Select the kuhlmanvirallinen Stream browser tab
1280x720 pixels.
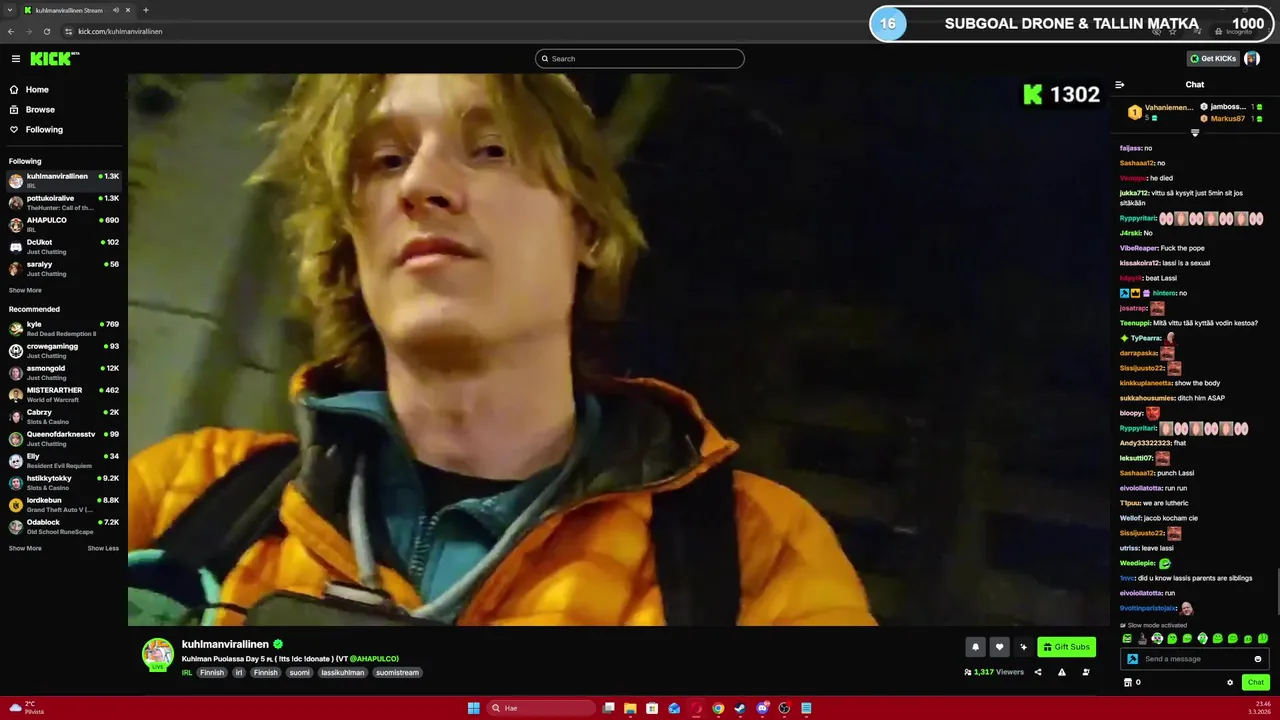(x=78, y=10)
